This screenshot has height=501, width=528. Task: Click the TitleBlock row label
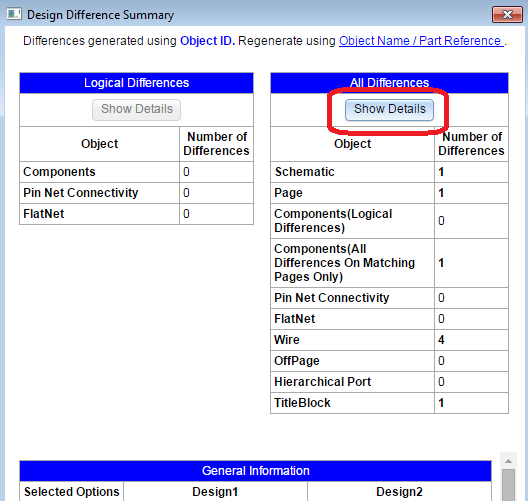(x=302, y=403)
